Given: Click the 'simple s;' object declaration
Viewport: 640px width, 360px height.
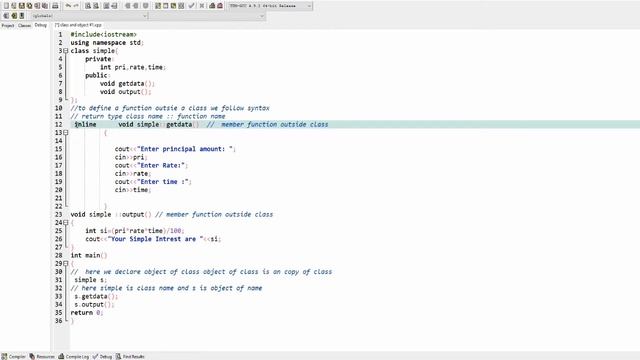Looking at the screenshot, I should [90, 280].
